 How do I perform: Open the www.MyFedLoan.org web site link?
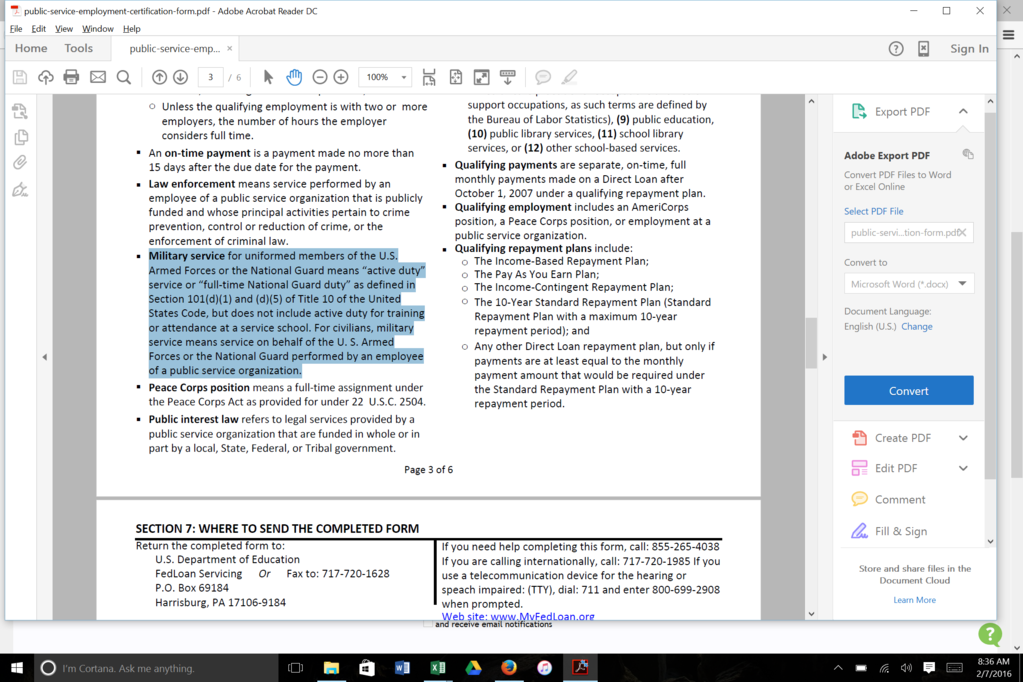click(542, 616)
